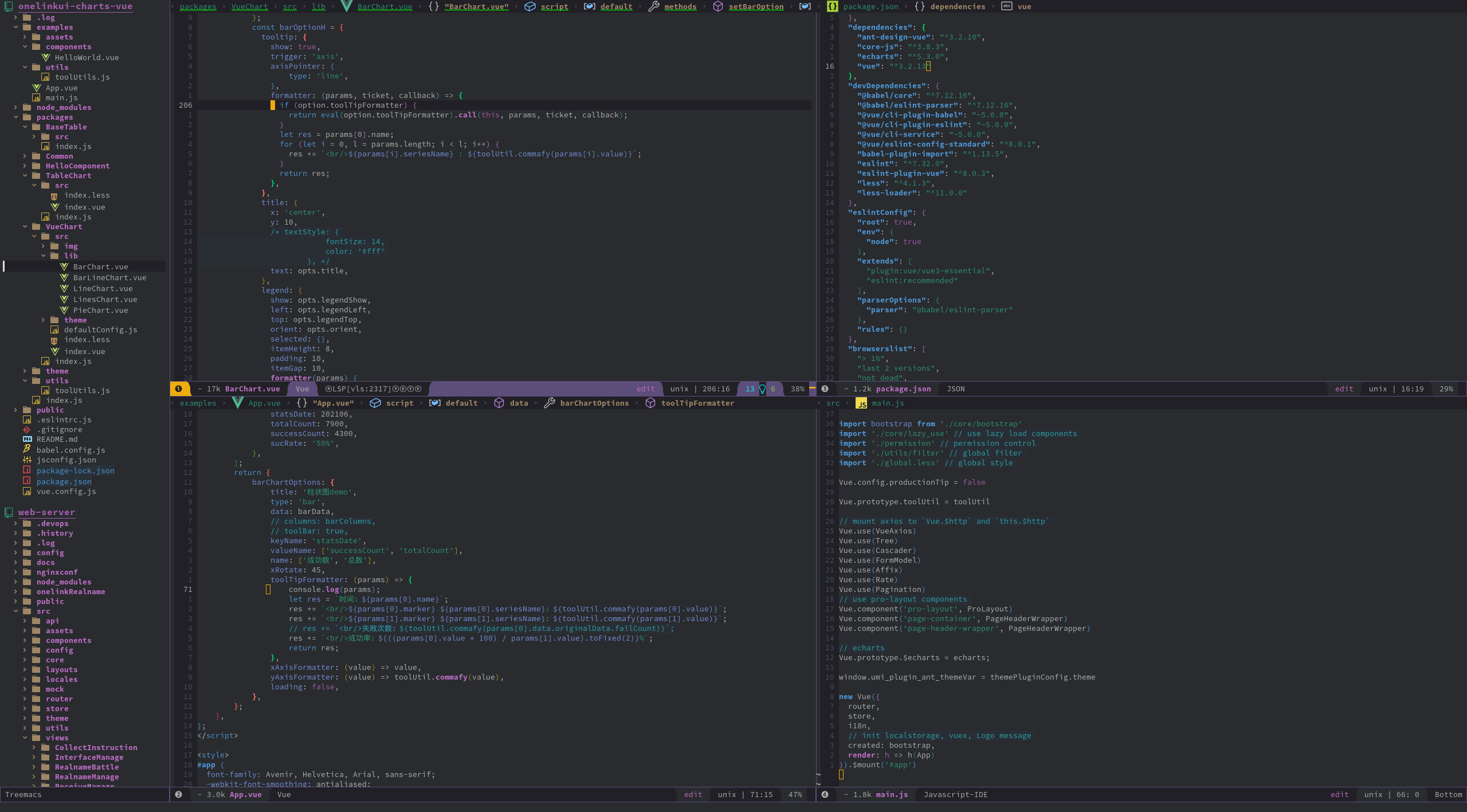Click the lightbulb icon in BarChart modeline
1467x812 pixels.
point(762,389)
